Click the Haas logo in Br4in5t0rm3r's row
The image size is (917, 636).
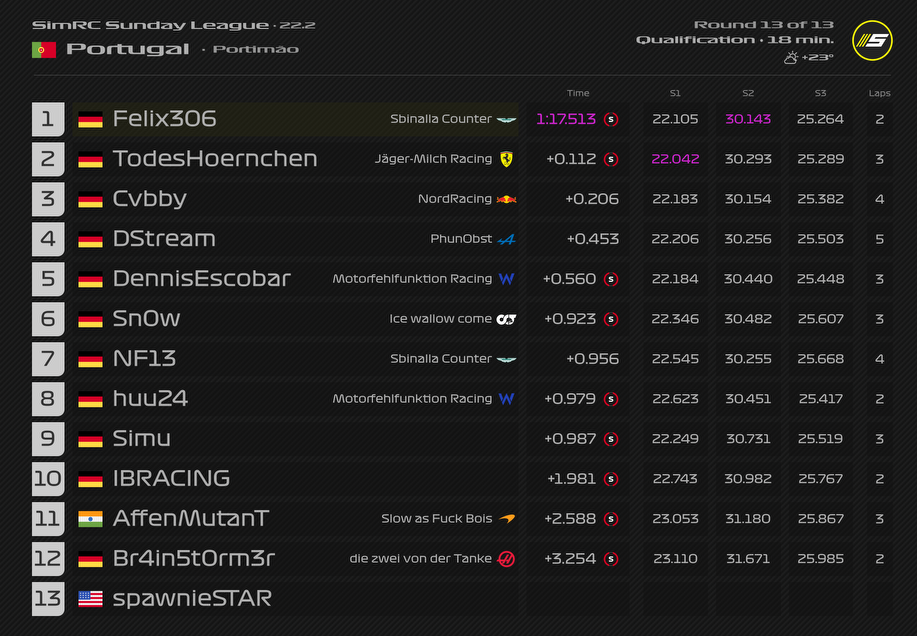[507, 559]
